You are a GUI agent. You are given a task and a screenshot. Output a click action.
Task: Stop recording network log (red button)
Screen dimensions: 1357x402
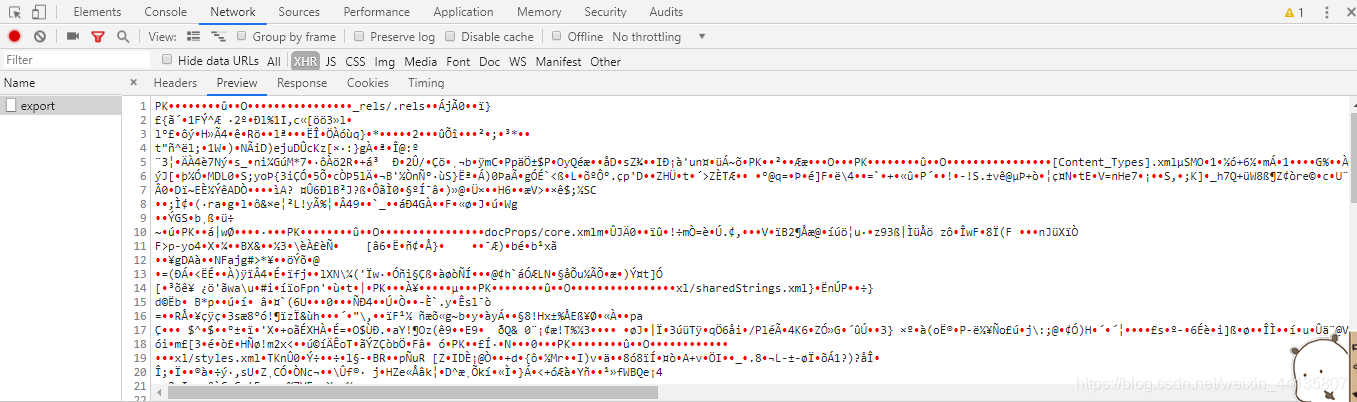pos(15,36)
